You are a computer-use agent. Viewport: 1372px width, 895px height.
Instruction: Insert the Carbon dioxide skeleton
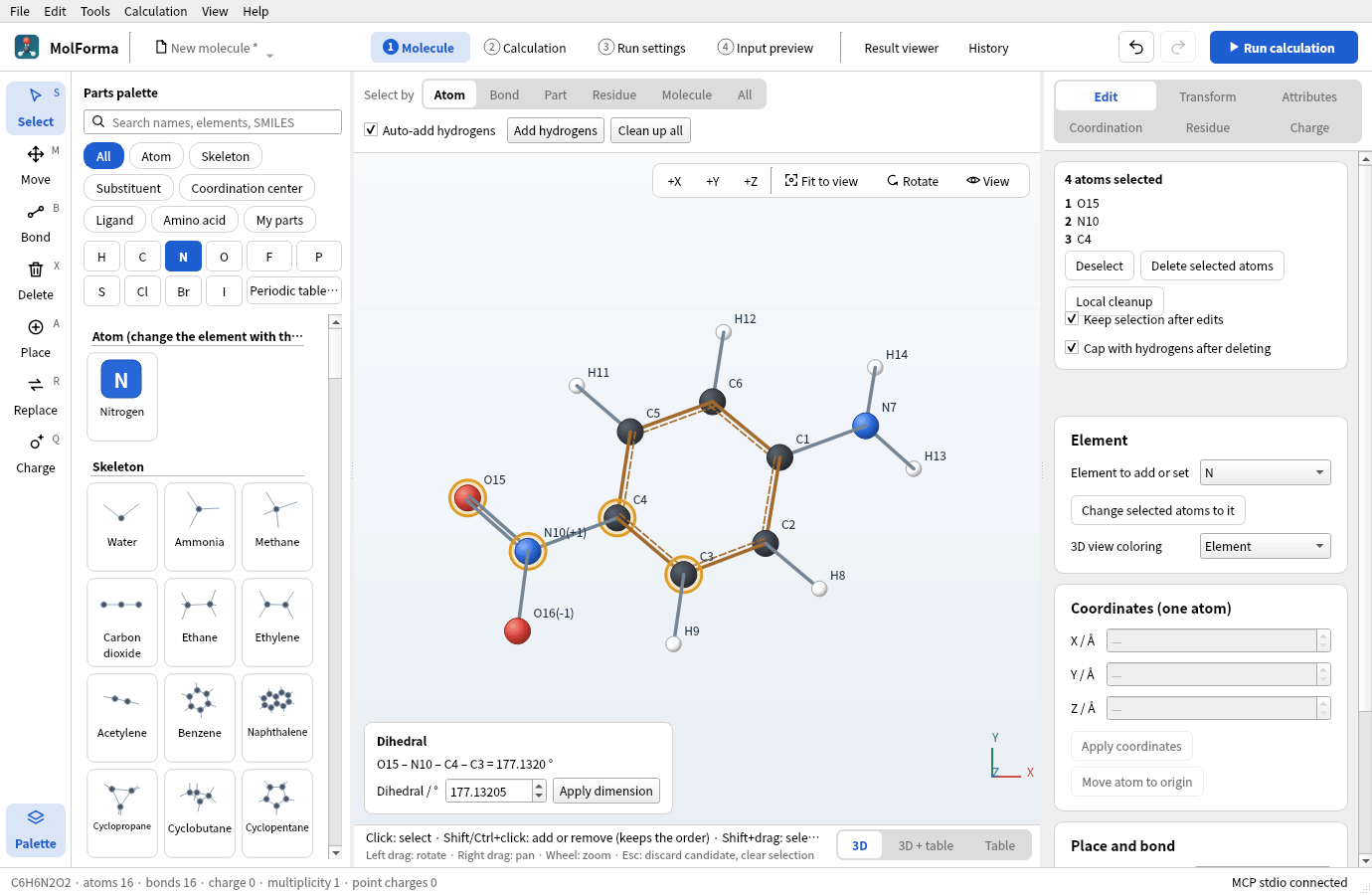point(122,623)
